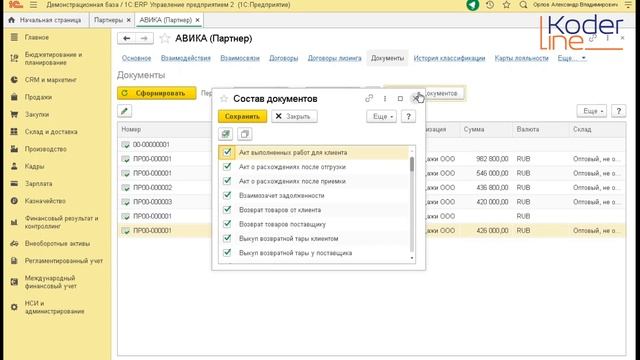This screenshot has height=360, width=640.
Task: Go forward with the right arrow button
Action: (144, 38)
